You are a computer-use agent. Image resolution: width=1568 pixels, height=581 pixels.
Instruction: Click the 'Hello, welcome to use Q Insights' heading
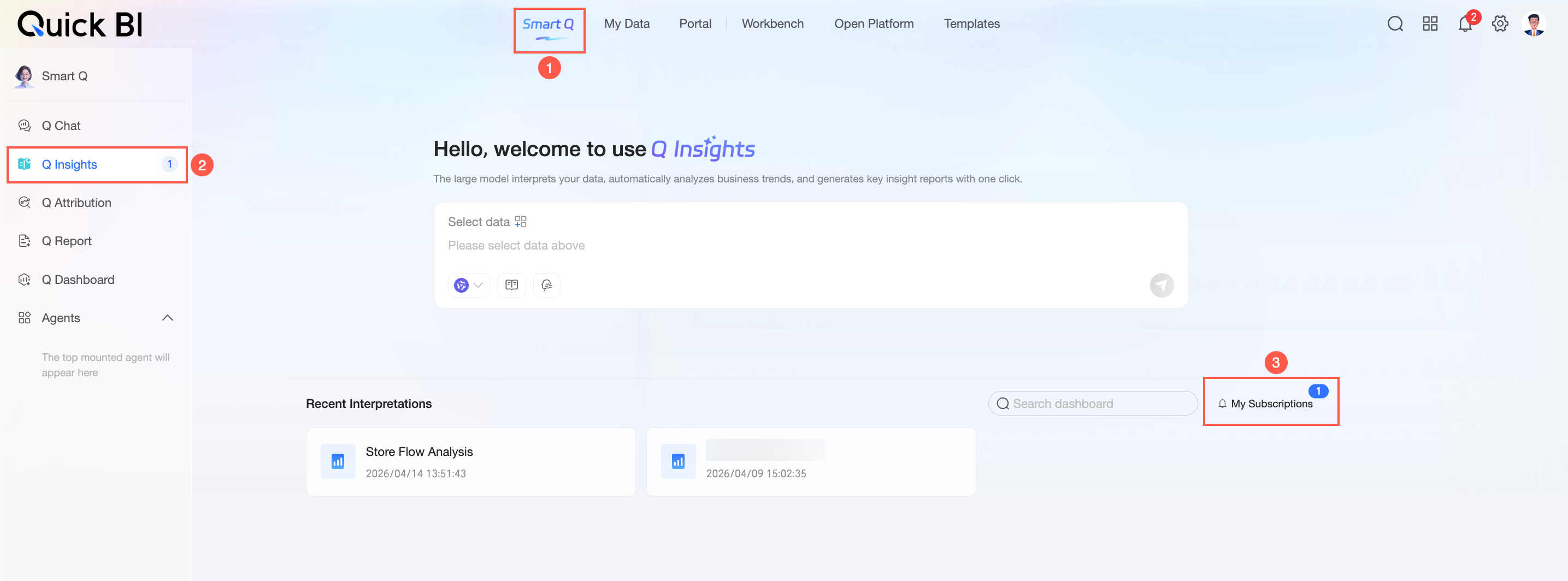coord(594,149)
